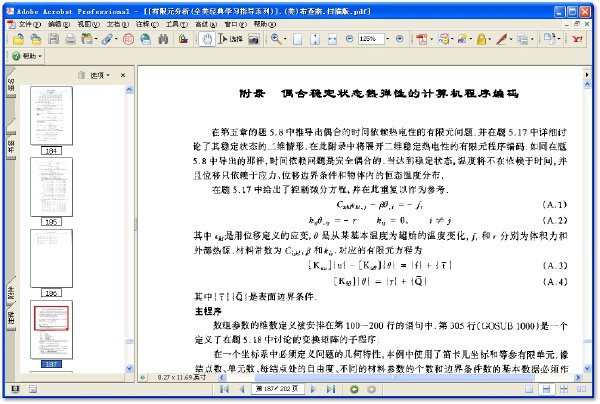Open the 视图 (View) menu
Viewport: 600px width, 404px height.
88,24
